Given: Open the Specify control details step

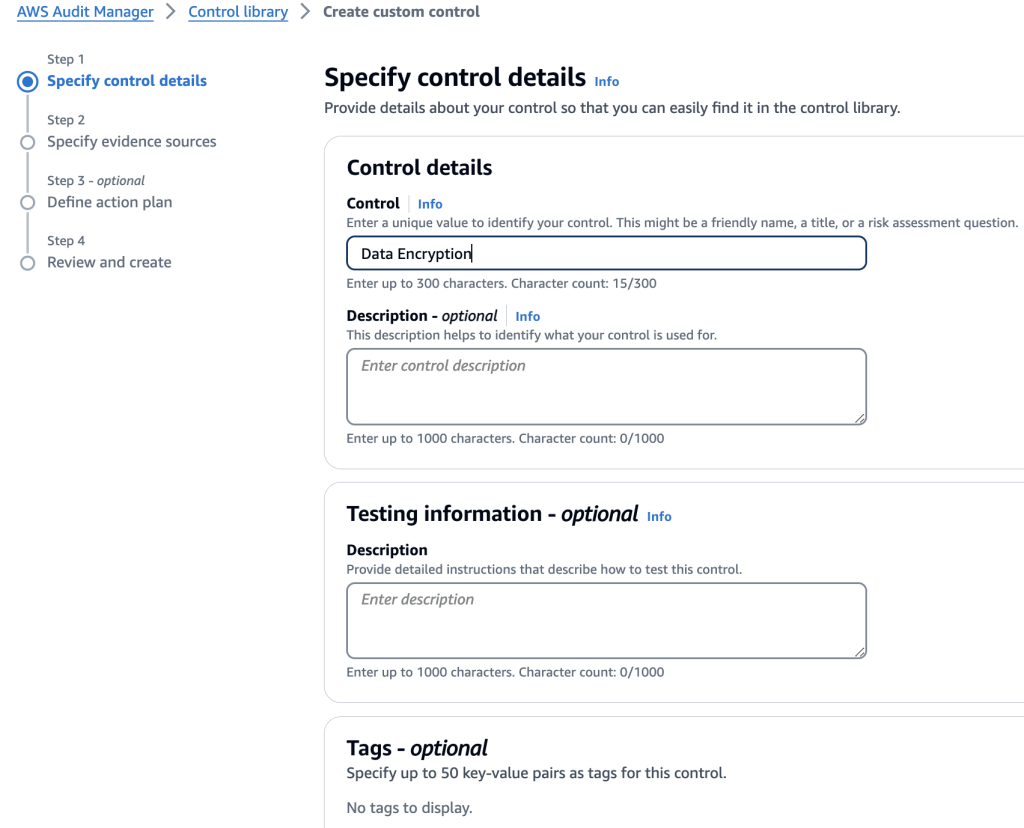Looking at the screenshot, I should click(127, 81).
